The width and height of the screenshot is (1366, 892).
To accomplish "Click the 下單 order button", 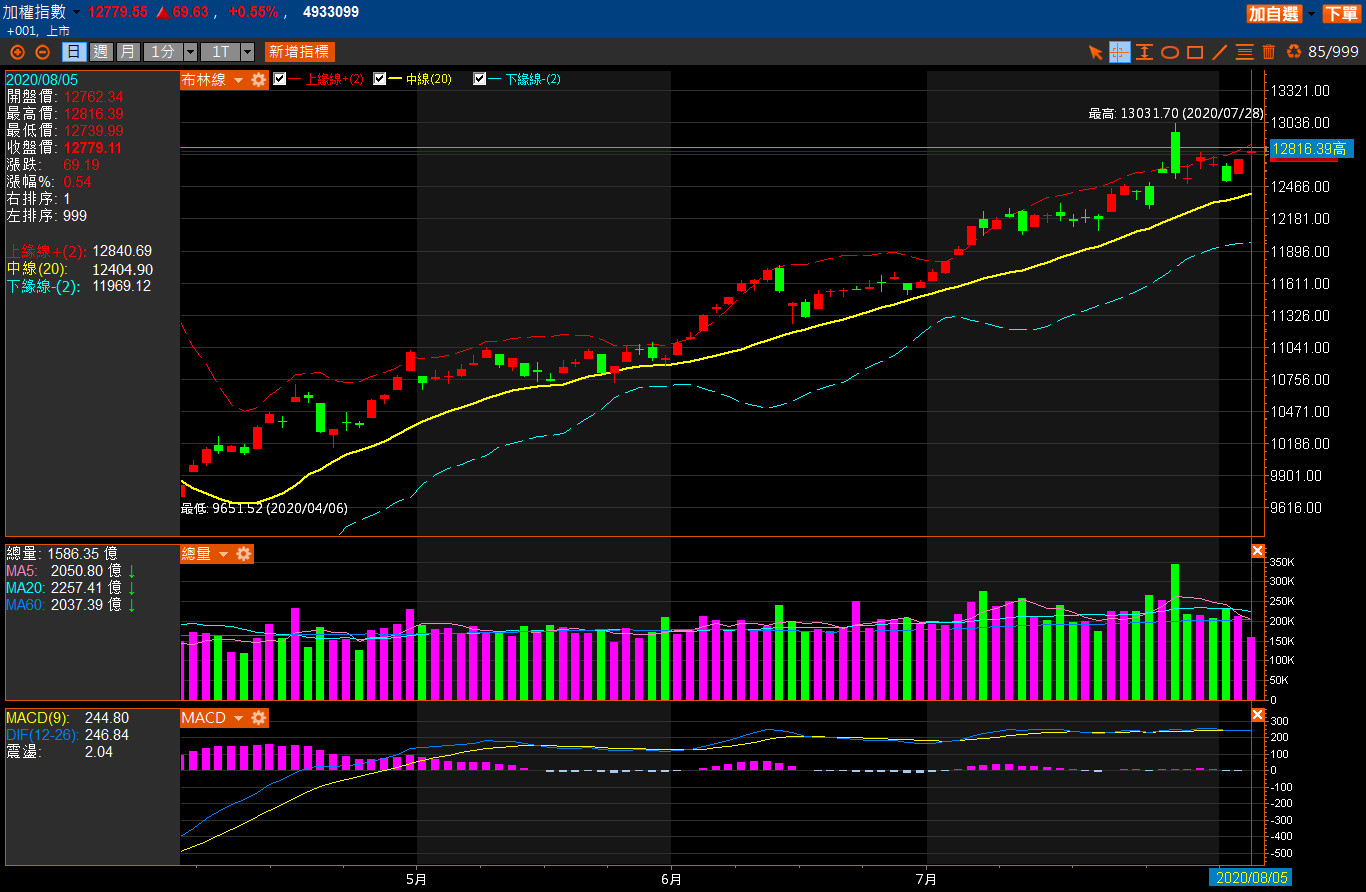I will pos(1341,13).
